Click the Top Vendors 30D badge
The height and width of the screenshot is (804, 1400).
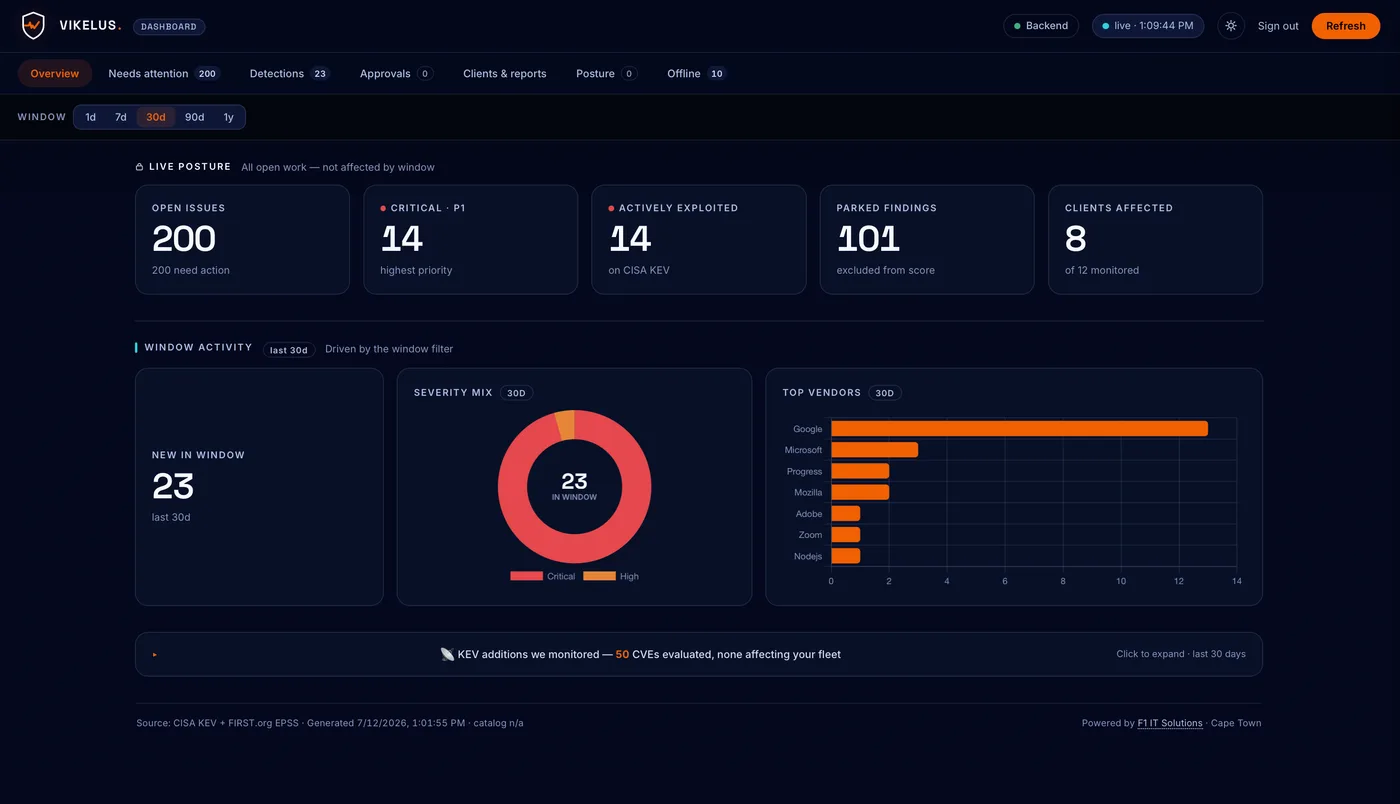(885, 393)
